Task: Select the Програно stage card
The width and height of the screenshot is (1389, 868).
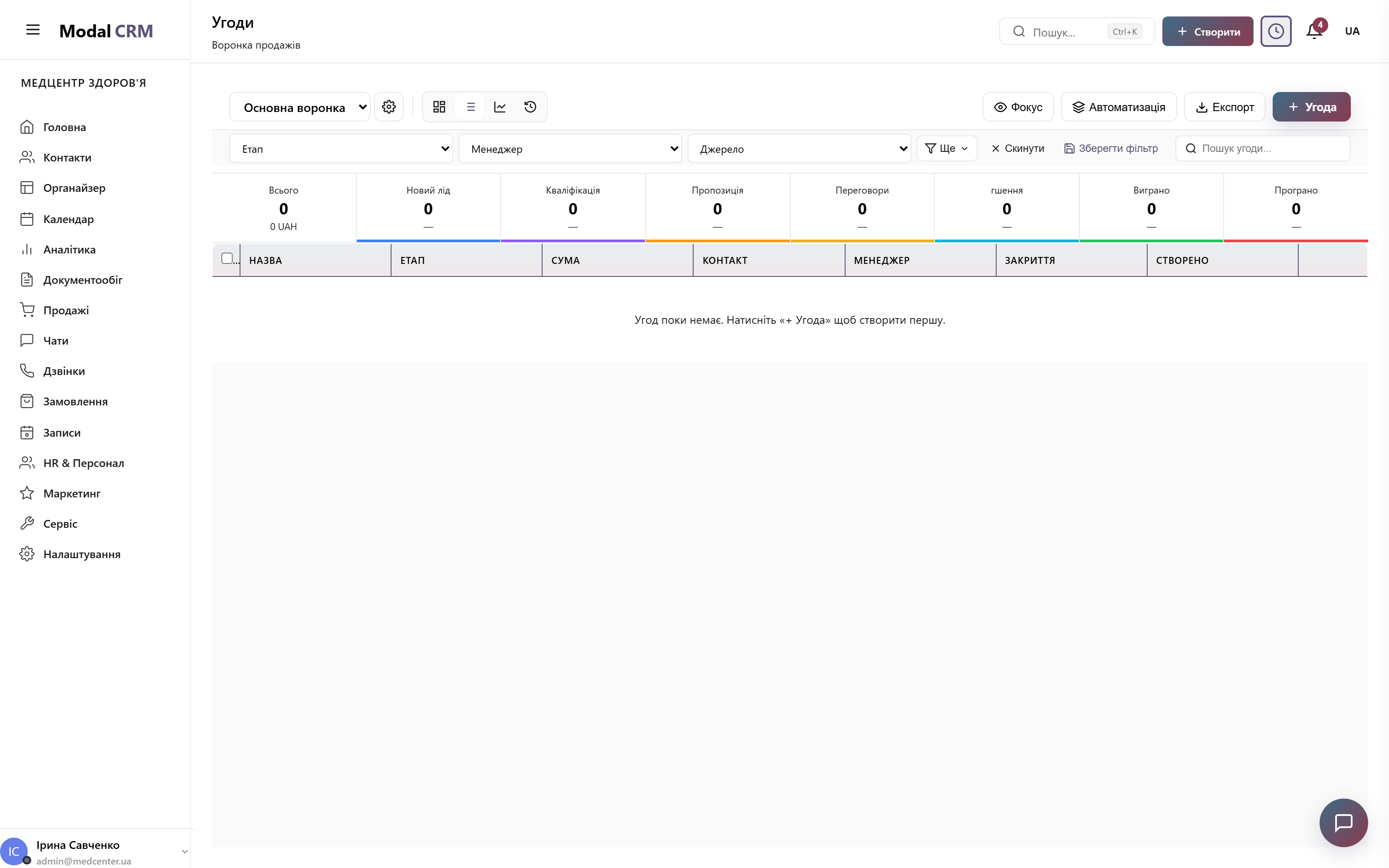Action: [x=1296, y=208]
